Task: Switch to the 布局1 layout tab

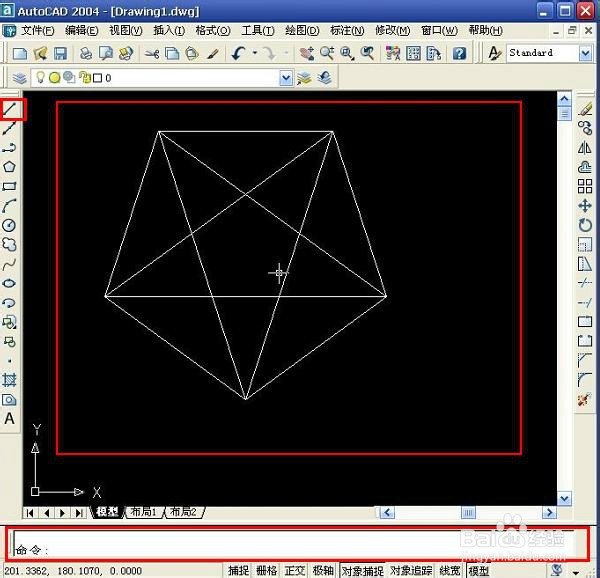Action: click(x=143, y=512)
